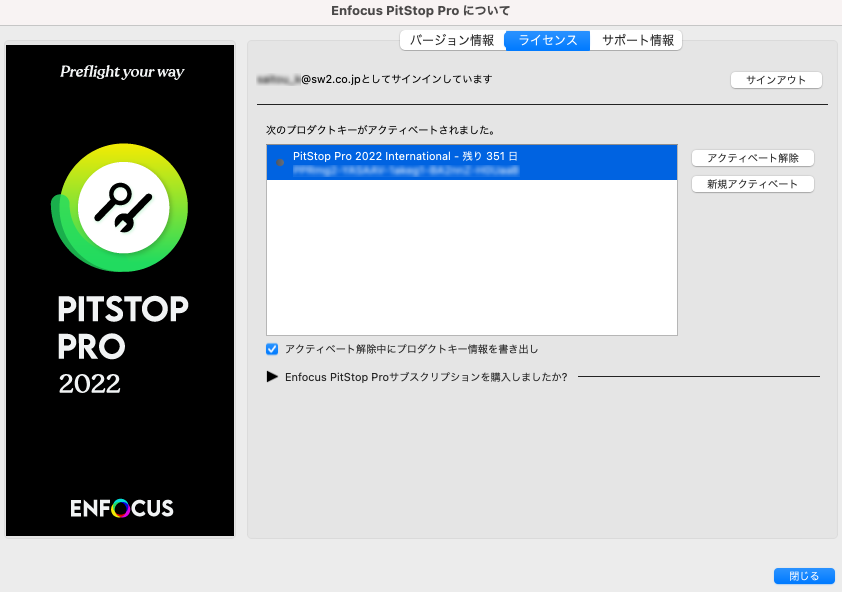Screen dimensions: 842x592
Task: Click the Preflight your way slogan
Action: click(122, 71)
